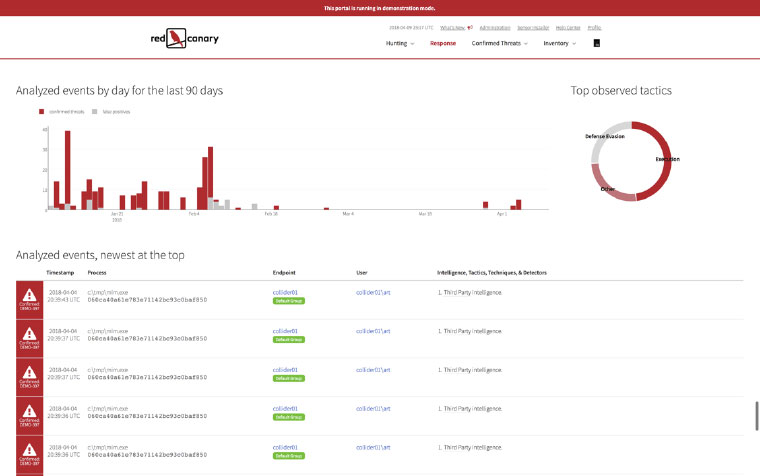Open the third row's Confirmed threat alert icon

[x=29, y=372]
